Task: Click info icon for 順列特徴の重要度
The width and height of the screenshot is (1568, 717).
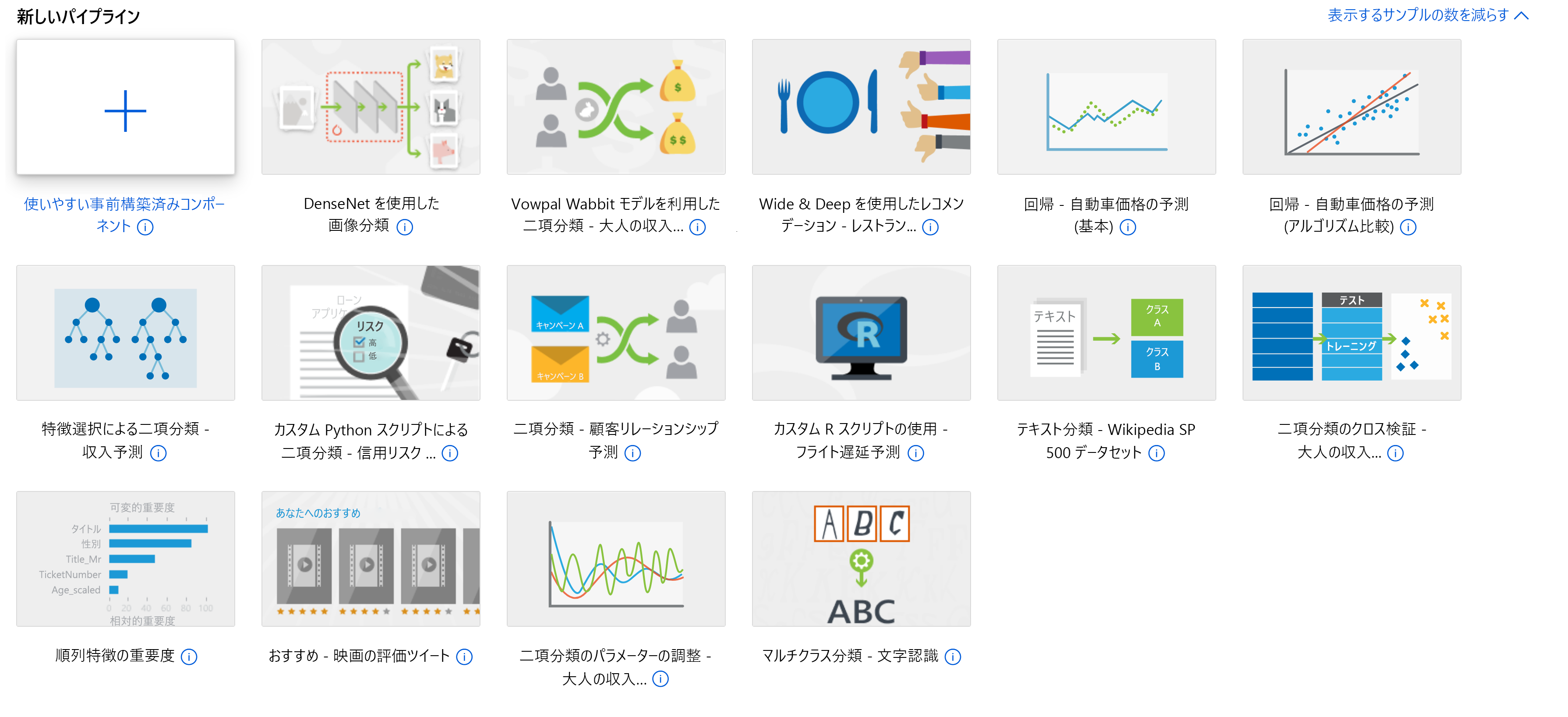Action: pyautogui.click(x=189, y=657)
